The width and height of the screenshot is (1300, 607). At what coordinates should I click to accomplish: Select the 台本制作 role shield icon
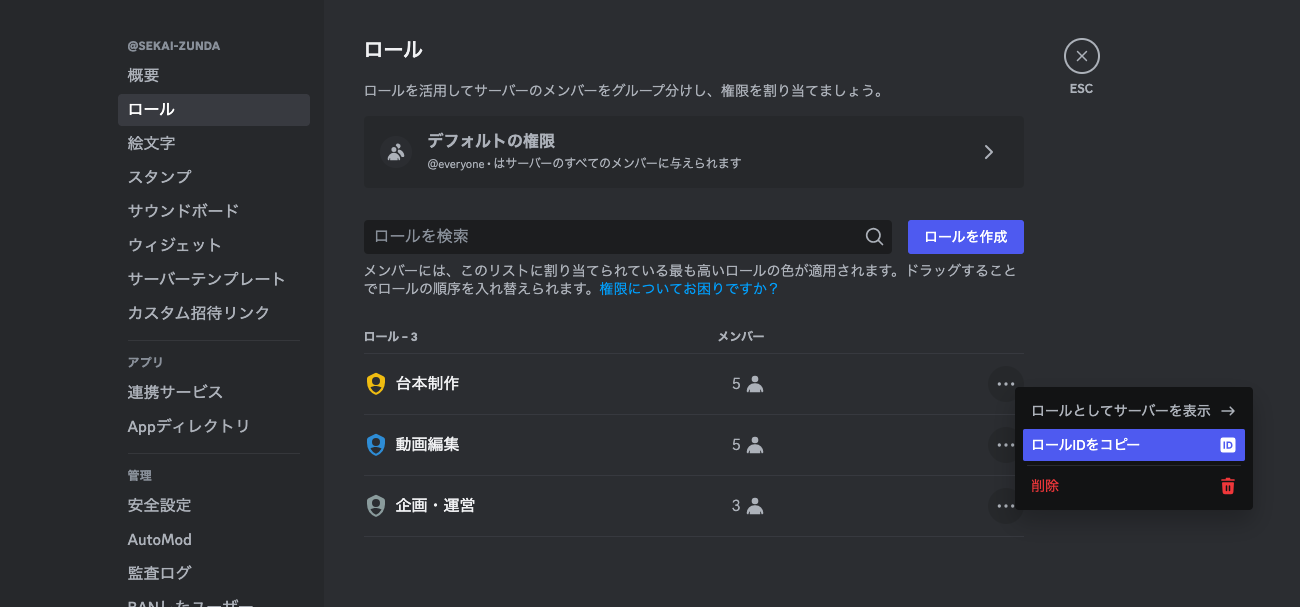(x=374, y=383)
